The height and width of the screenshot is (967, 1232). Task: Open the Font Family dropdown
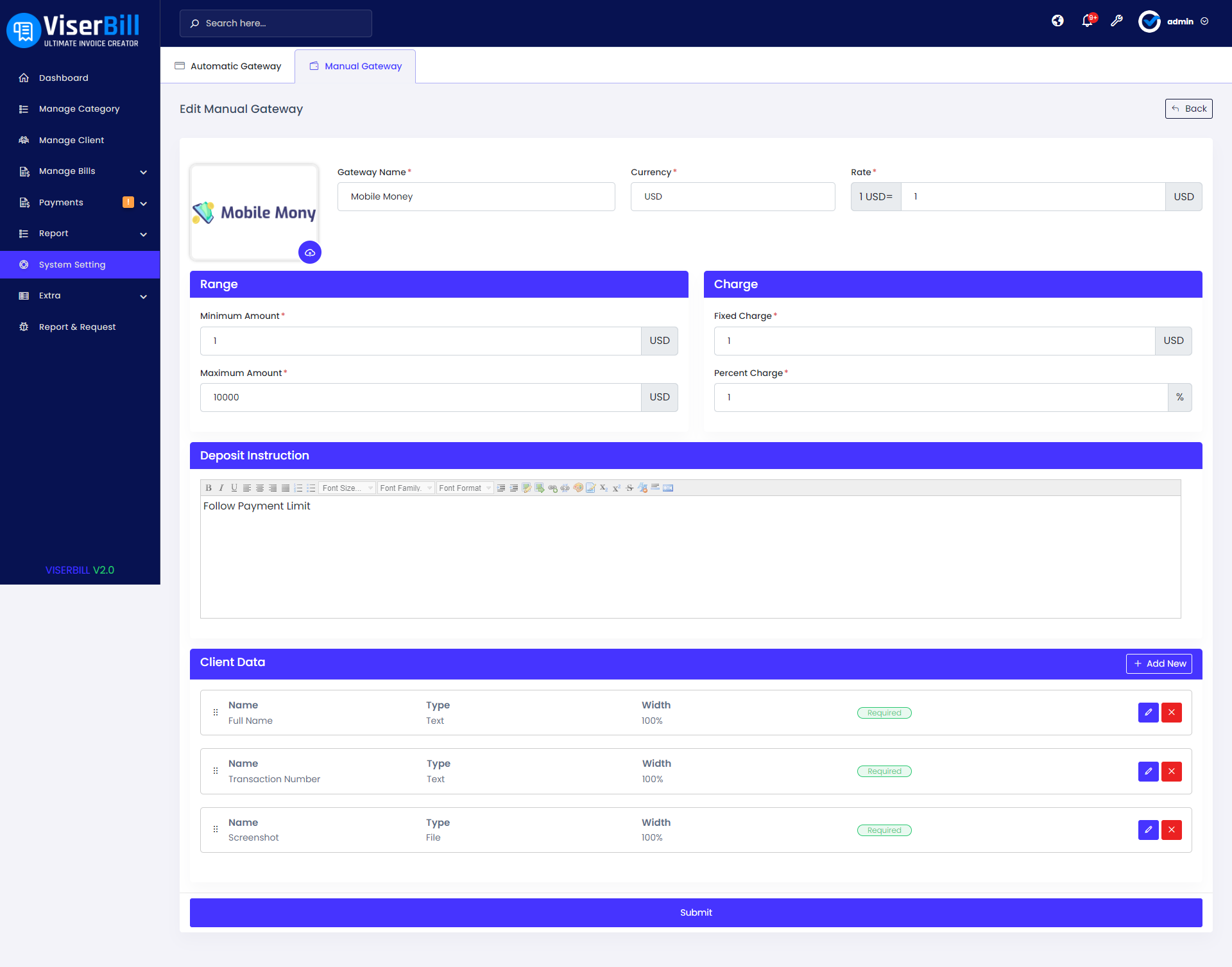(x=406, y=488)
